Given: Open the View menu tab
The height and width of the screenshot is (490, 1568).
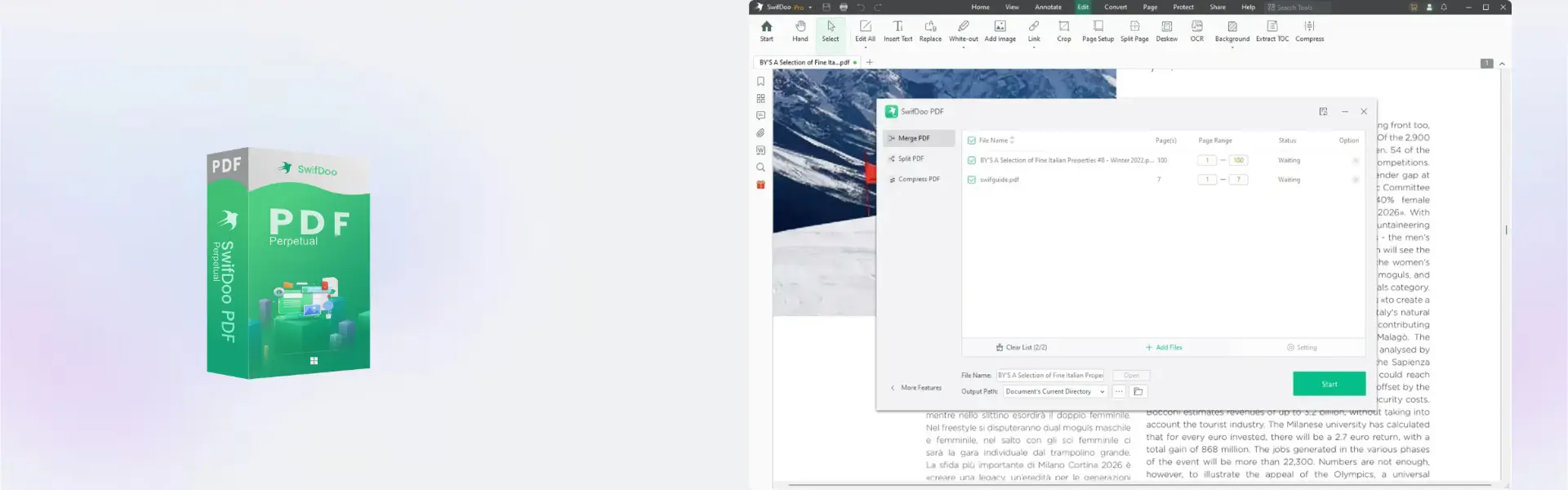Looking at the screenshot, I should pos(1012,7).
